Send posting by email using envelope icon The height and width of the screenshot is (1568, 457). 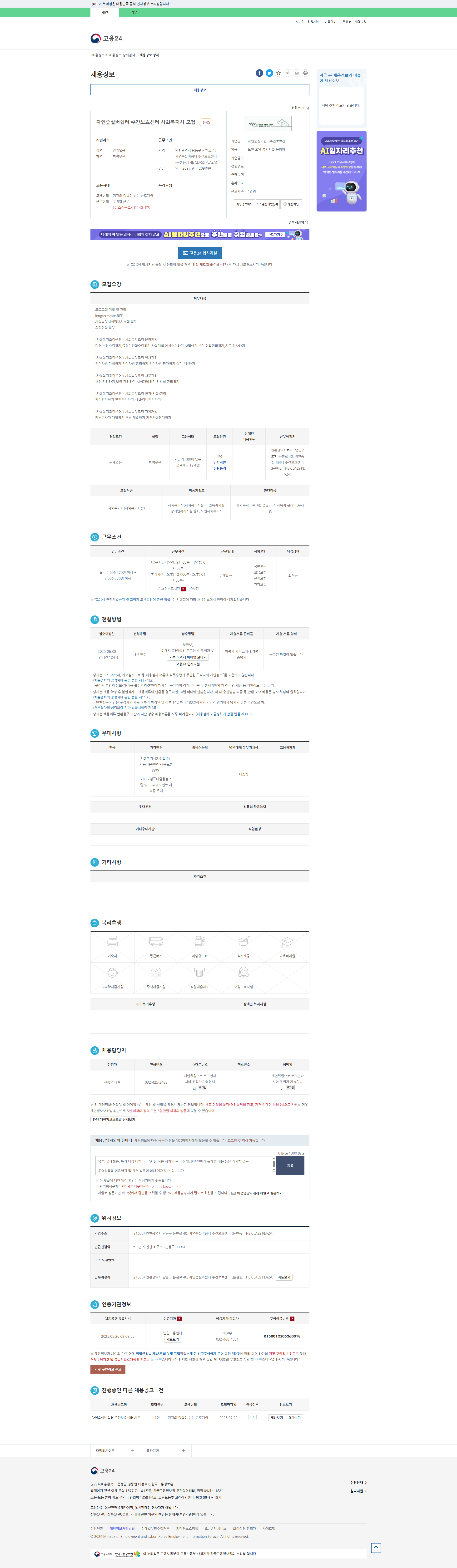297,73
